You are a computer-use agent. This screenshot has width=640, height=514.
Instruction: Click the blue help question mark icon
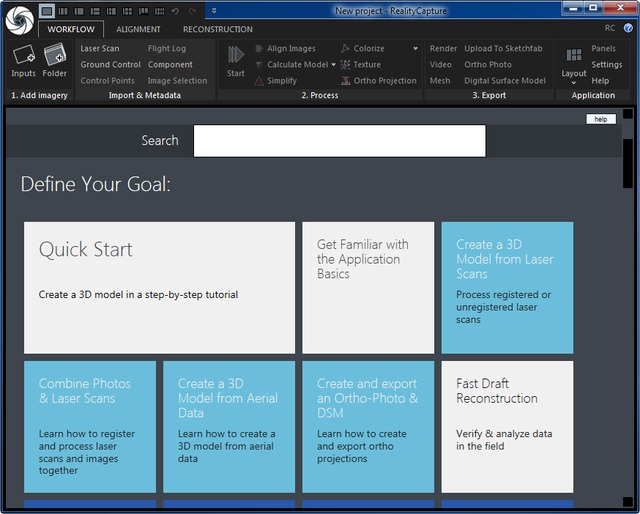(x=626, y=28)
